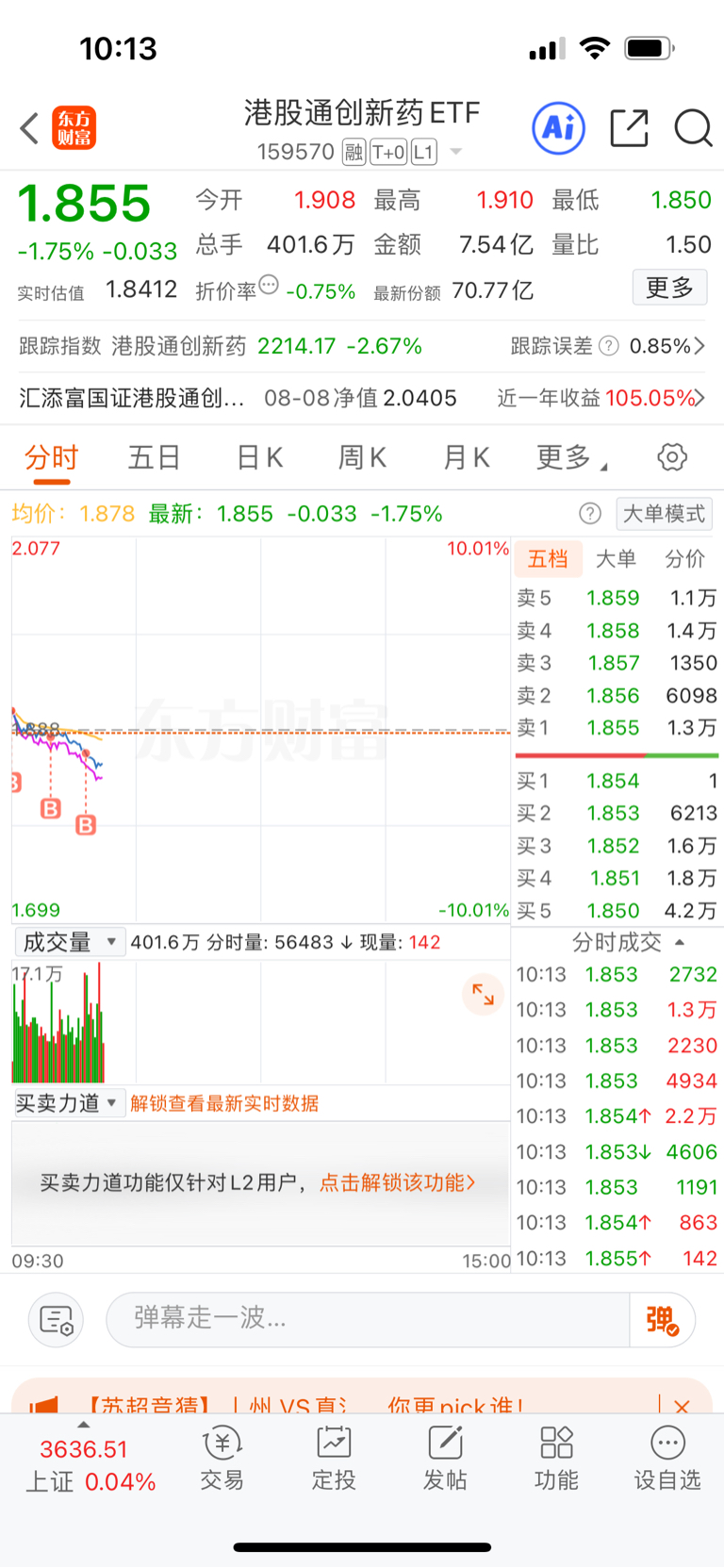724x1568 pixels.
Task: Tap trade row with volume 4934
Action: click(x=617, y=1081)
